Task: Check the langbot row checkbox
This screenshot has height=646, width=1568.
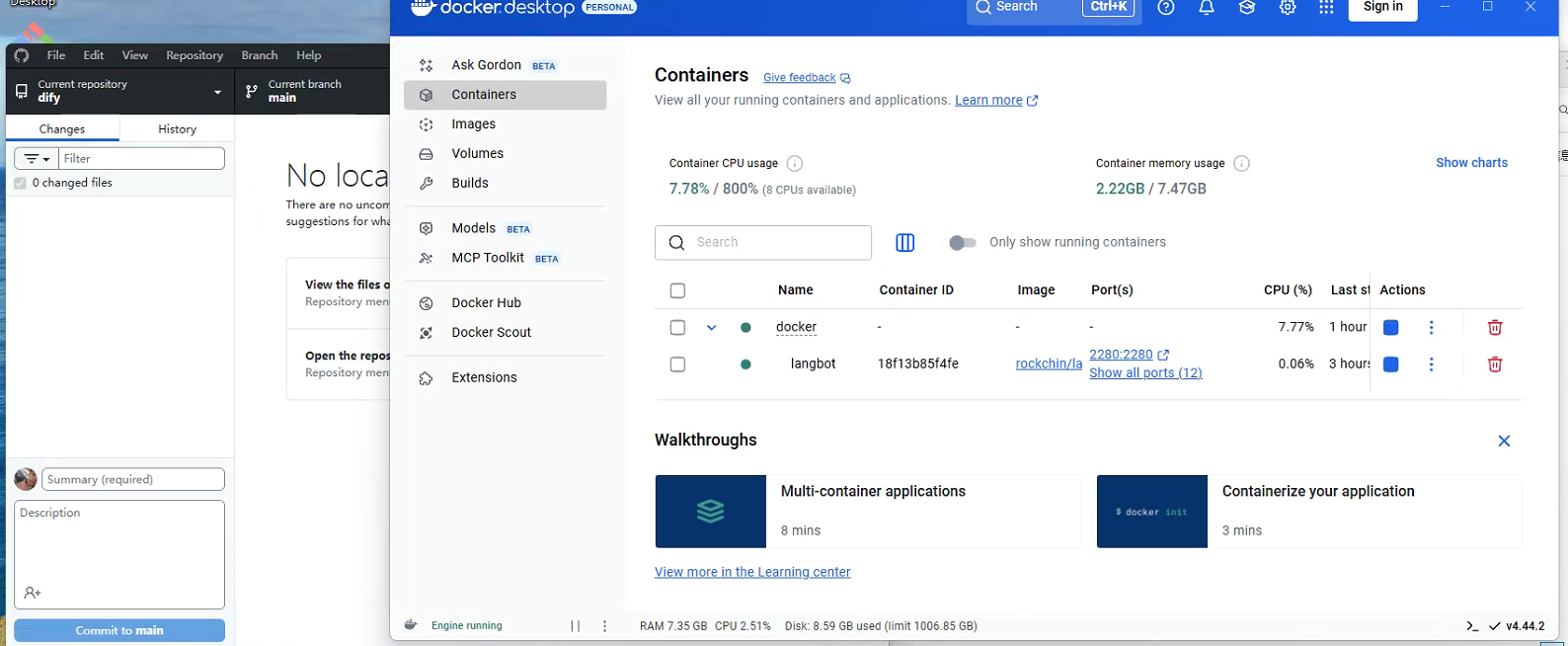Action: pyautogui.click(x=677, y=364)
